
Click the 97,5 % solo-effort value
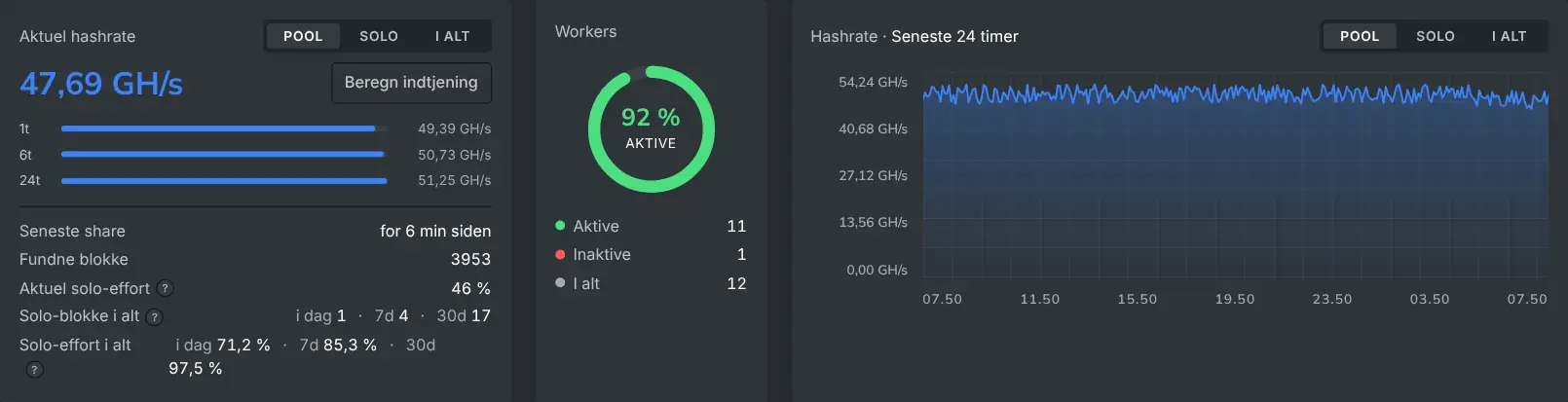[x=195, y=368]
